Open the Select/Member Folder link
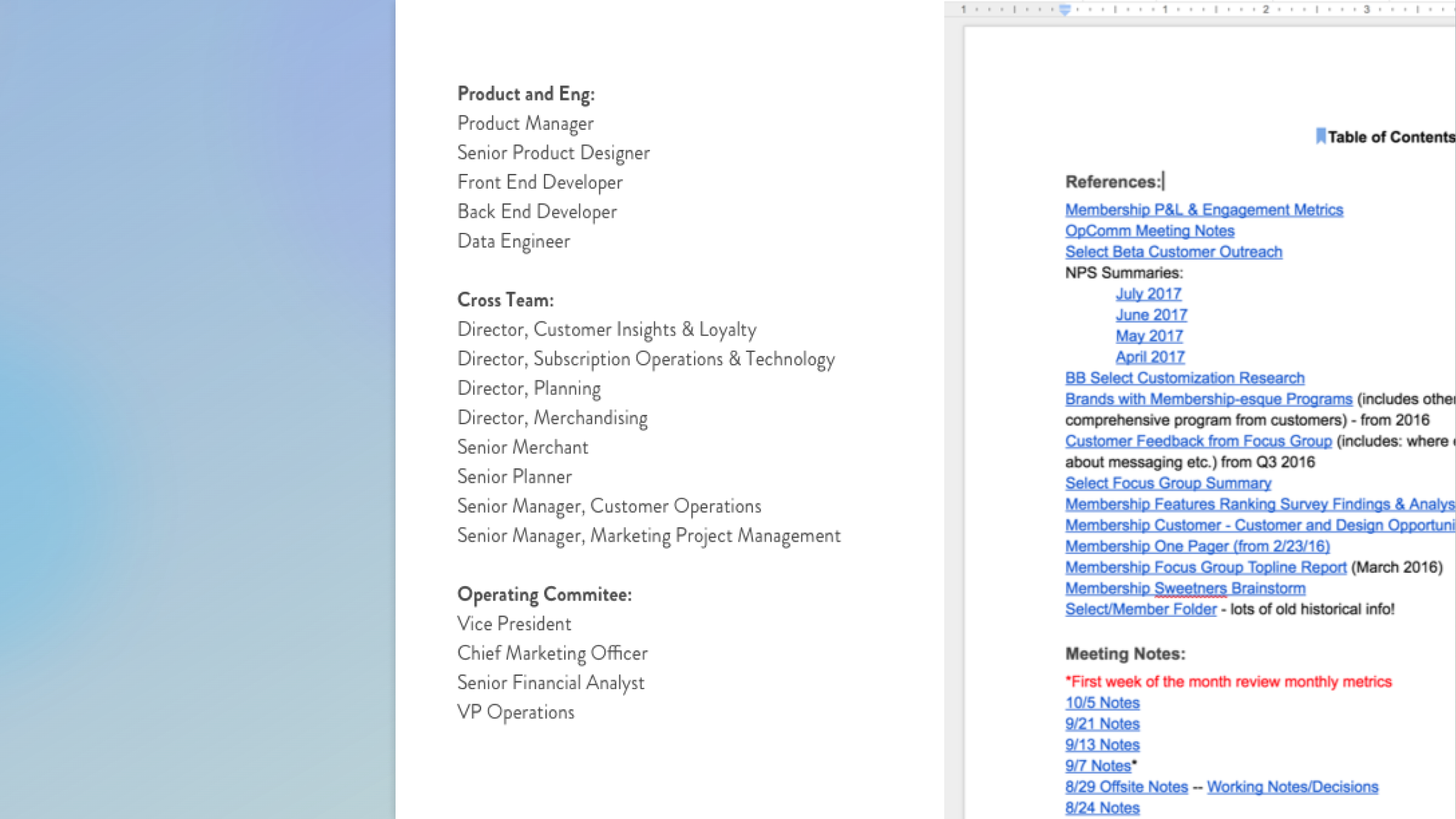 pyautogui.click(x=1141, y=610)
